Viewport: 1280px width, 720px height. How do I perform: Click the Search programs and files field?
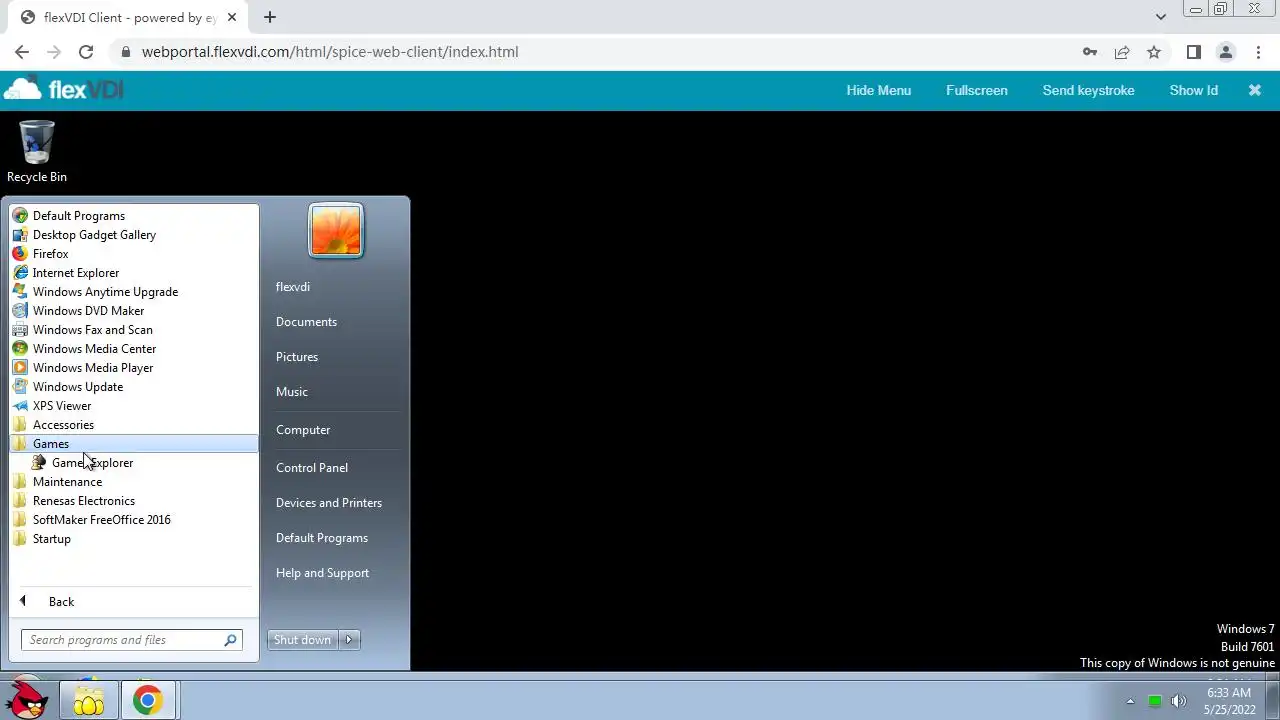coord(132,640)
